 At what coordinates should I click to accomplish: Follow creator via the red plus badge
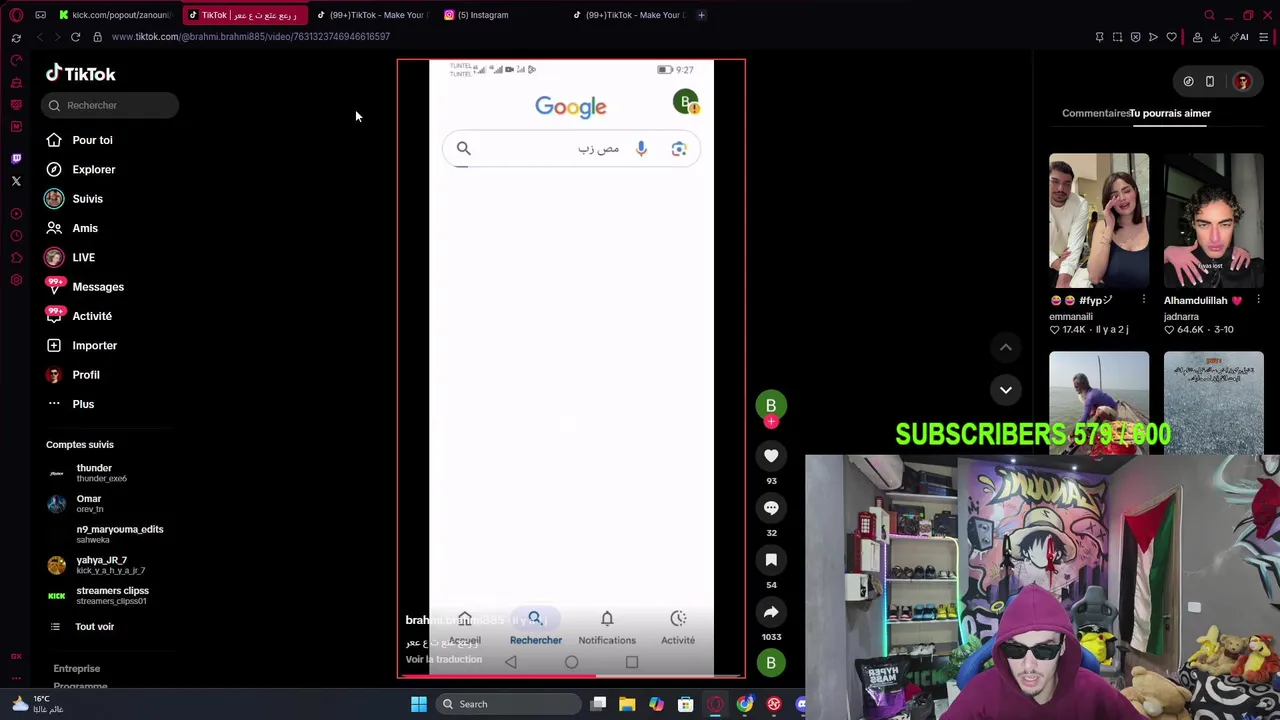pos(771,422)
